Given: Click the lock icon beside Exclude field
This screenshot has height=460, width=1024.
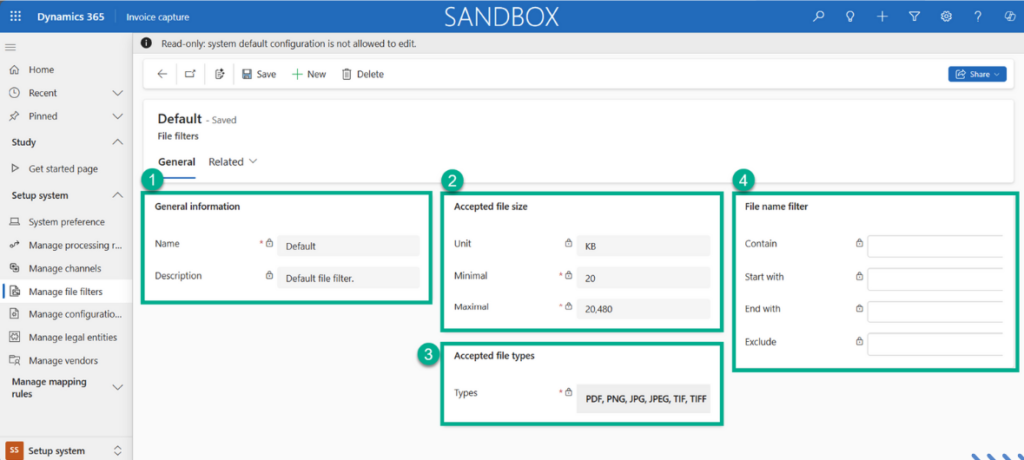Looking at the screenshot, I should [x=859, y=341].
